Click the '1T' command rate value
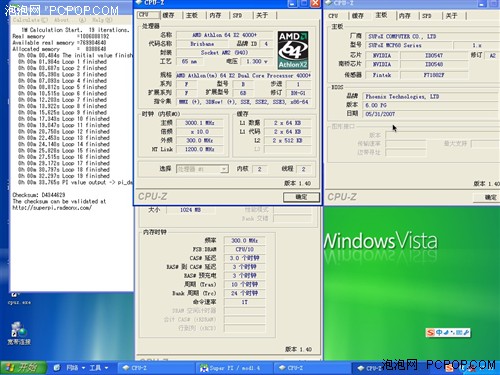This screenshot has width=500, height=375. click(x=245, y=302)
